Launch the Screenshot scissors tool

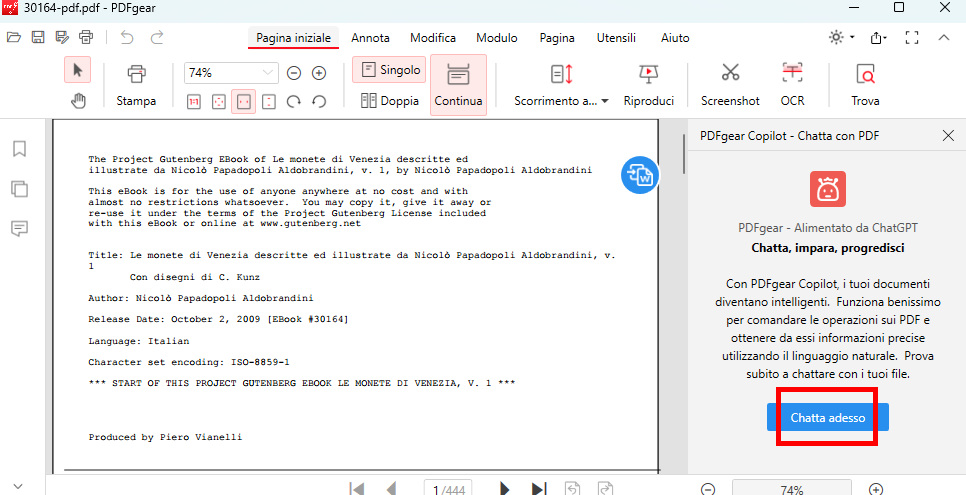(730, 85)
